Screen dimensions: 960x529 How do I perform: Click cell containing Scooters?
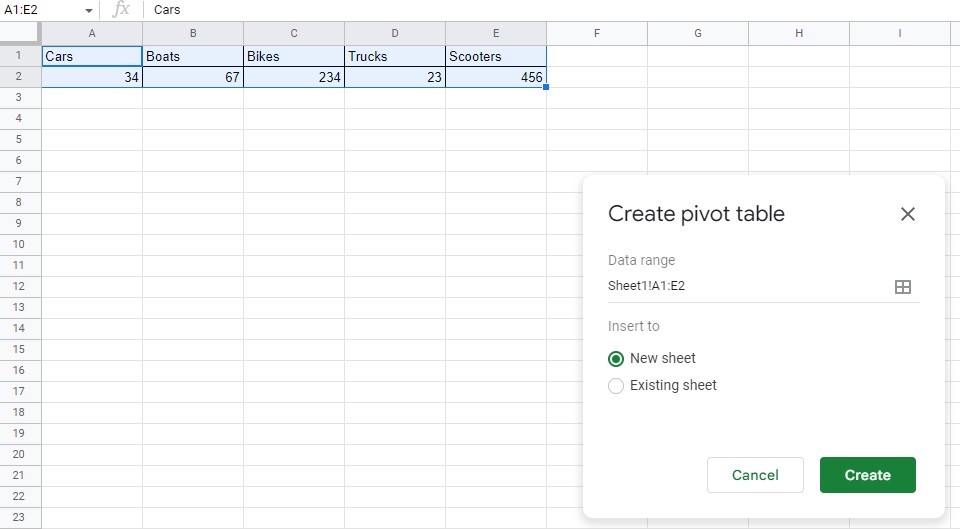[496, 56]
